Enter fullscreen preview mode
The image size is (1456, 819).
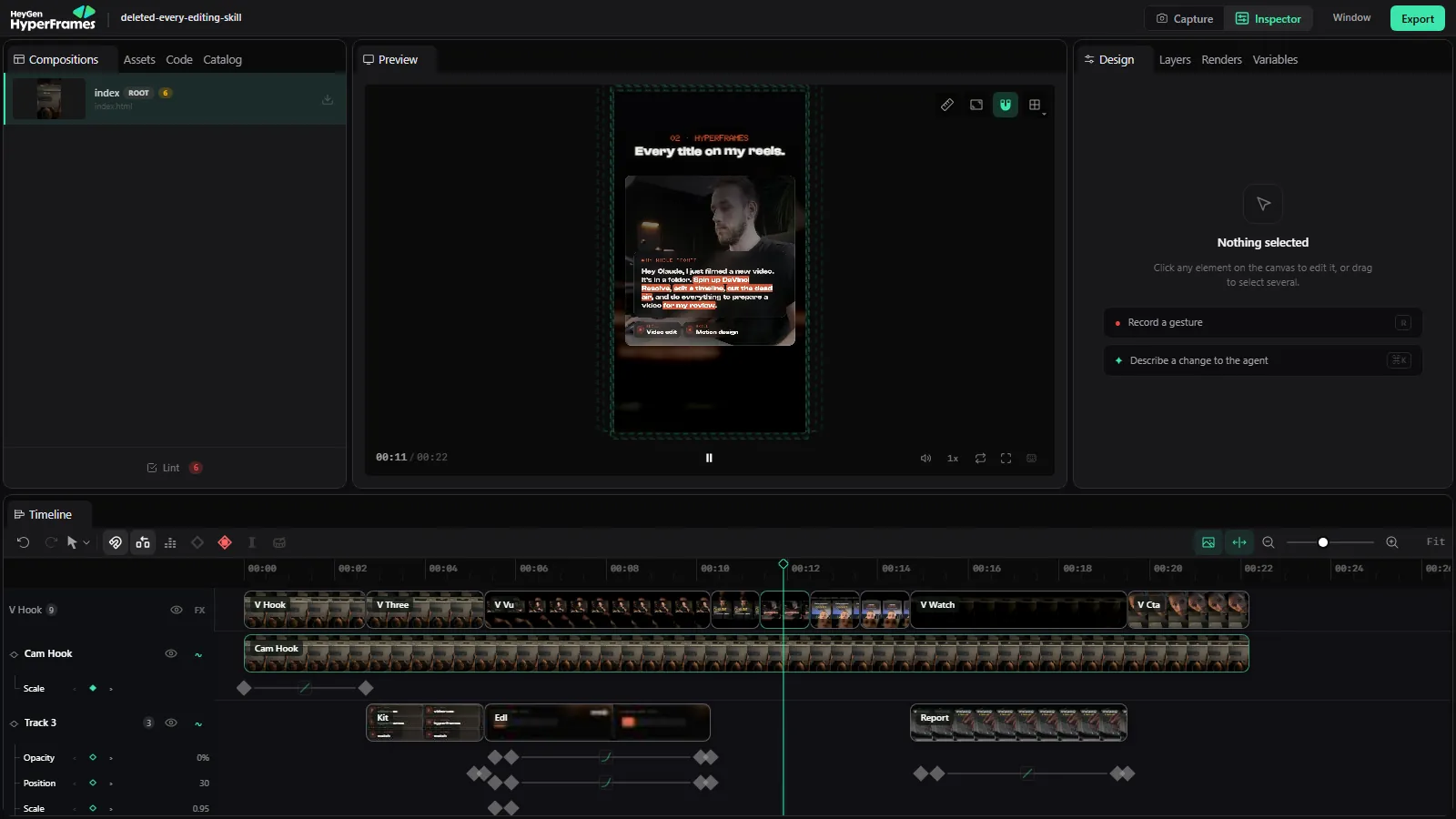(1006, 458)
